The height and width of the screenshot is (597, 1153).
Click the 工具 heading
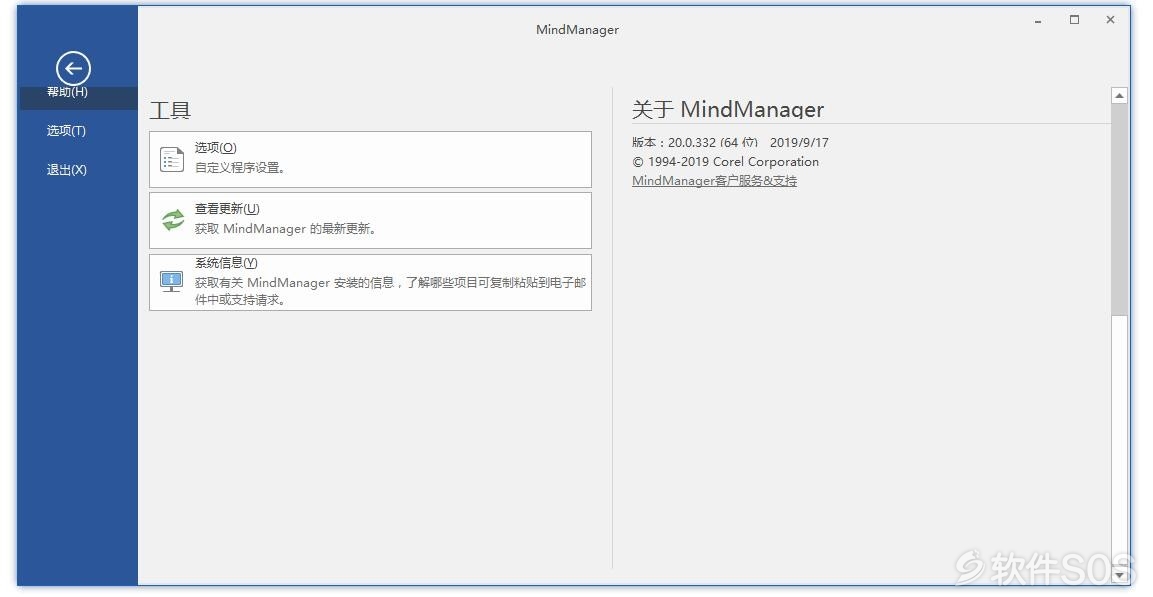pyautogui.click(x=170, y=111)
